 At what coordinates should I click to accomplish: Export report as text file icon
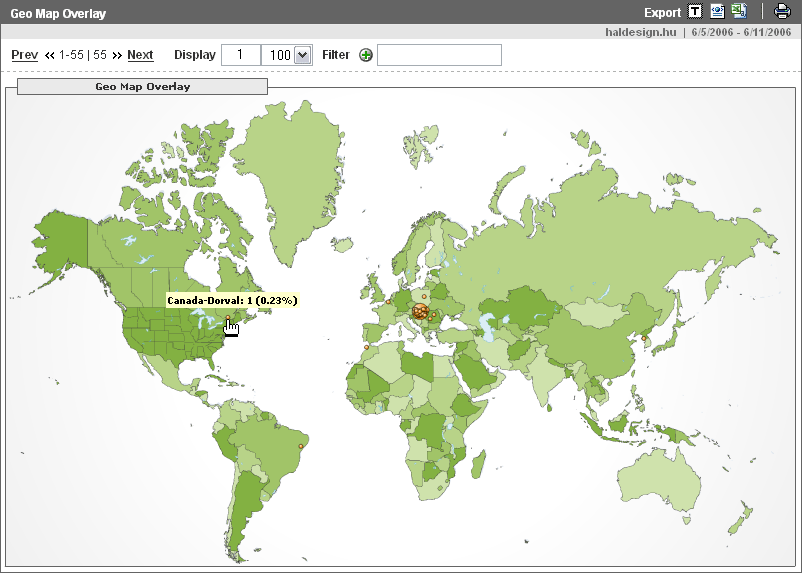[x=695, y=12]
